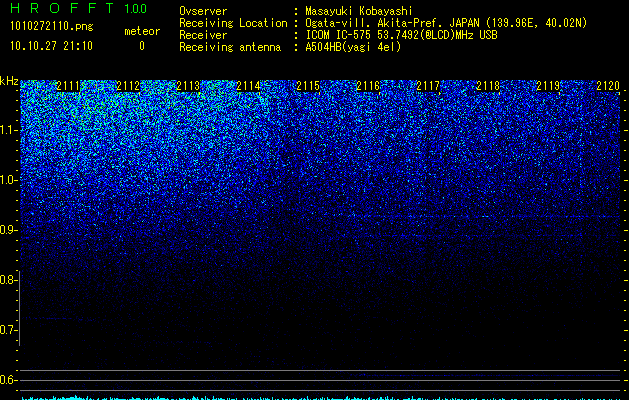Click the meteor count value 0
Image resolution: width=629 pixels, height=400 pixels.
coord(142,46)
